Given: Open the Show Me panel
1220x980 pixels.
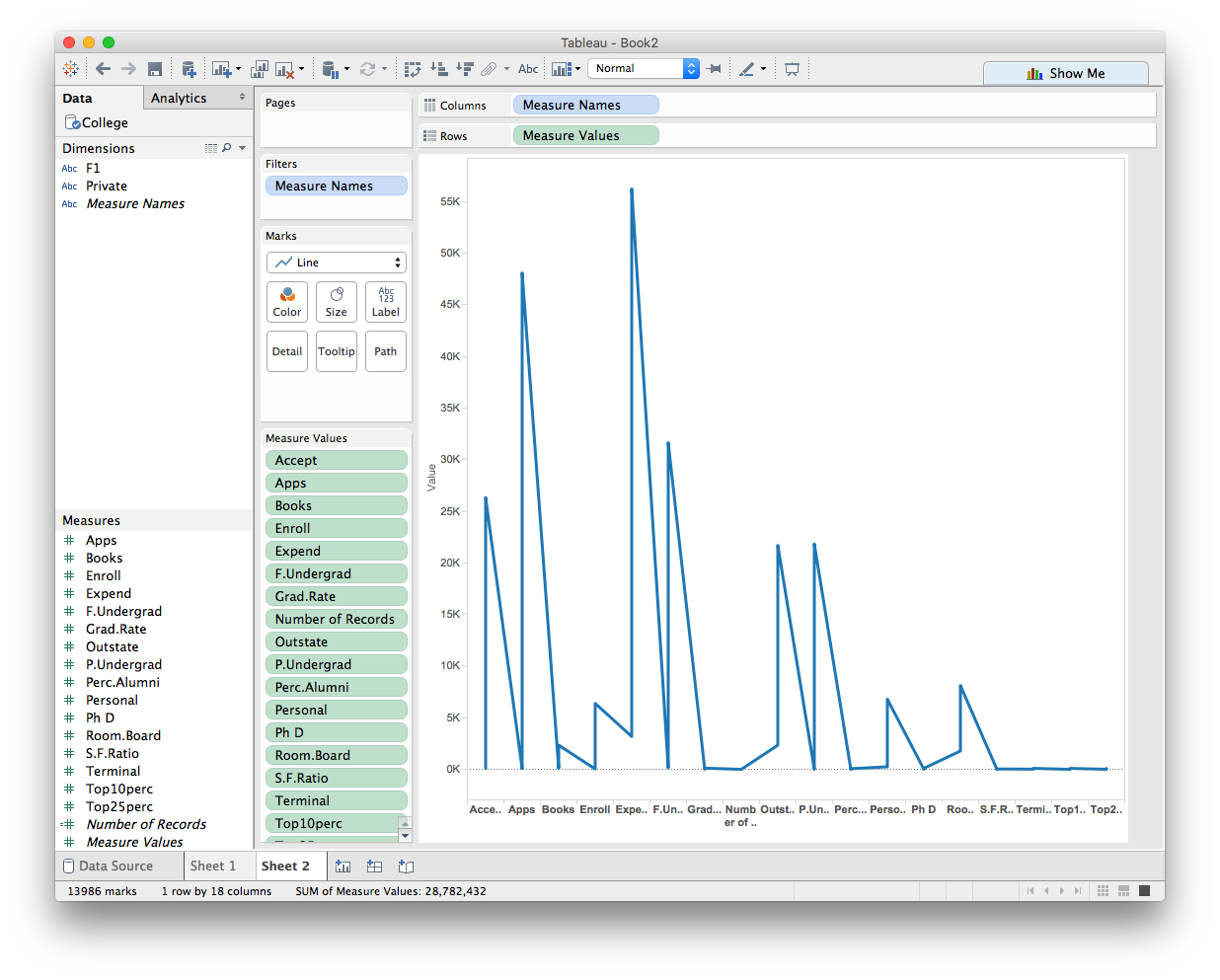Looking at the screenshot, I should [1066, 73].
